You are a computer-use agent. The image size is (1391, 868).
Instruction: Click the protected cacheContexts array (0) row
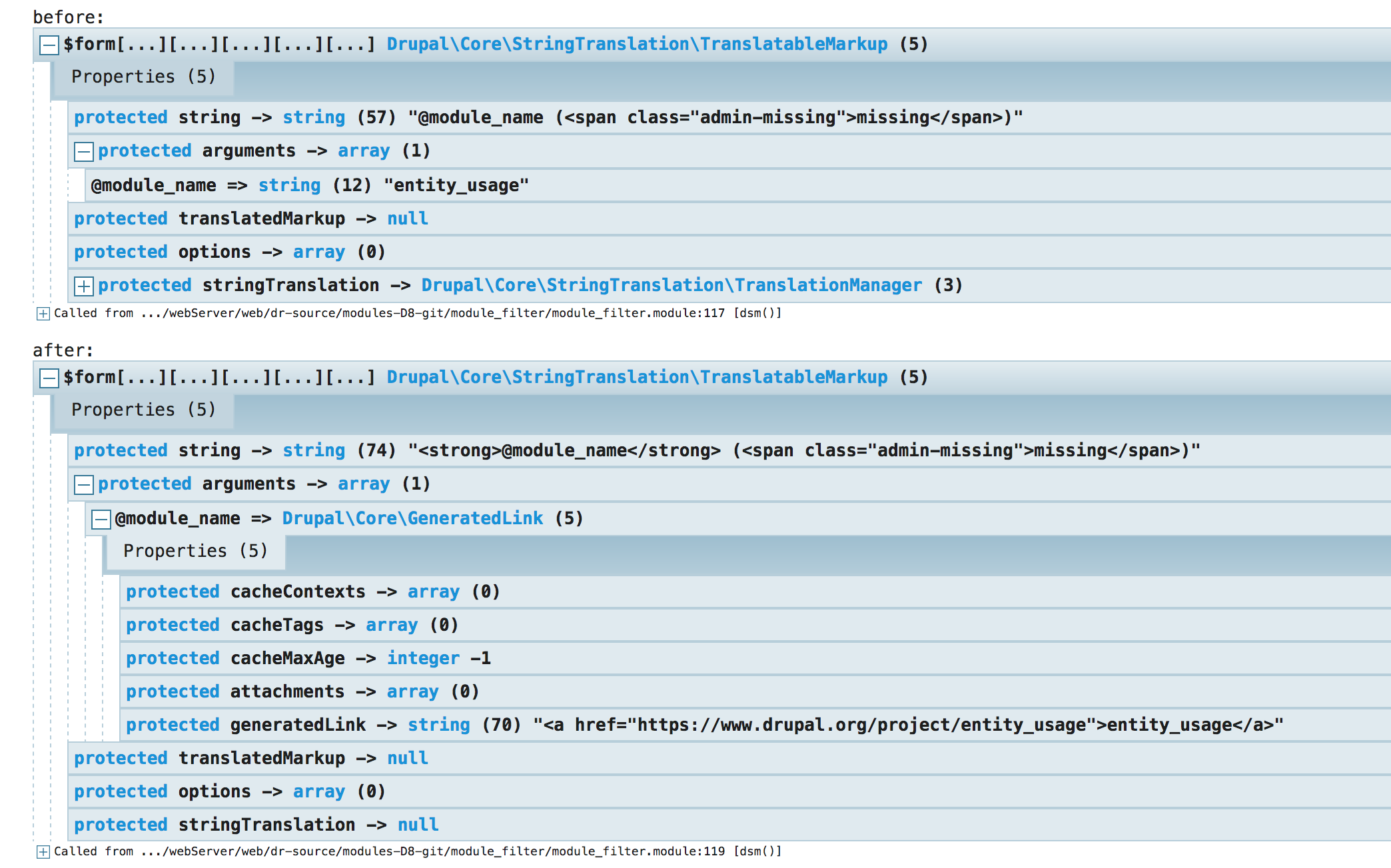tap(755, 592)
